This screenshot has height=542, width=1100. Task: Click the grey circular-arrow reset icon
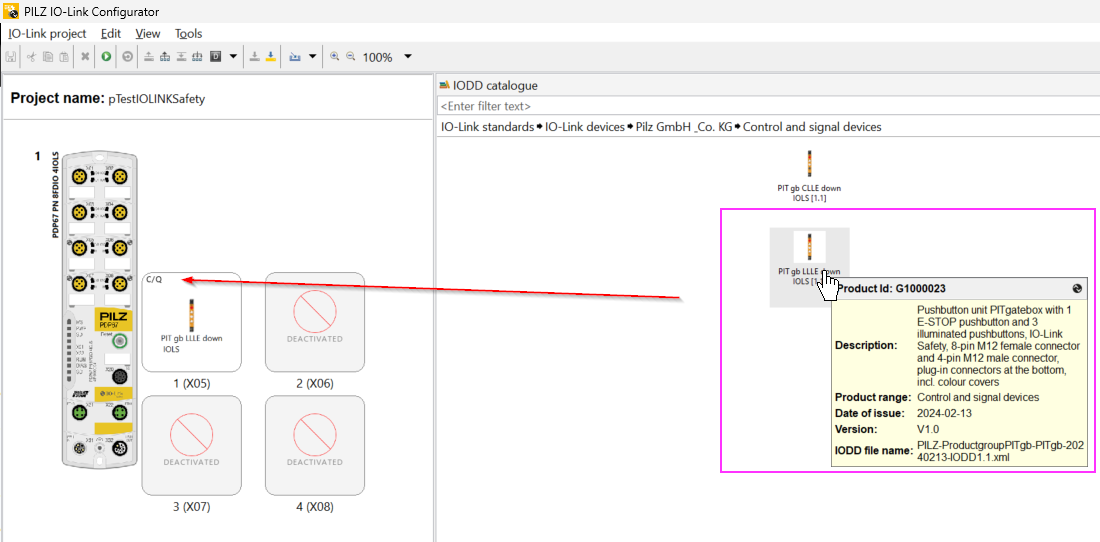click(x=127, y=57)
